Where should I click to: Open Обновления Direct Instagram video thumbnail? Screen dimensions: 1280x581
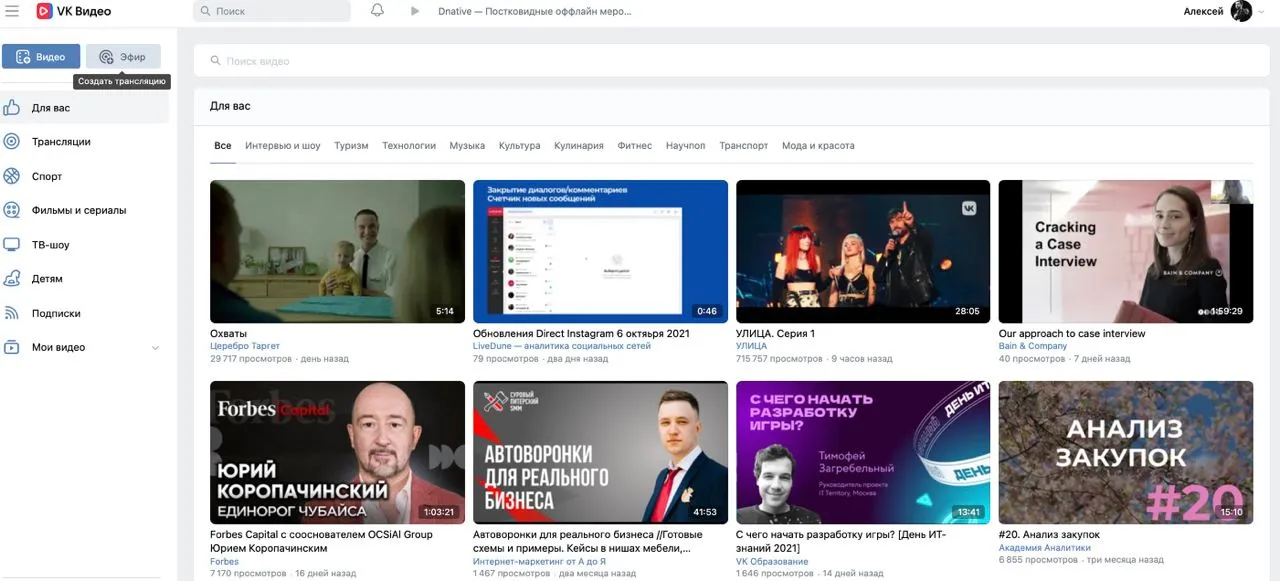[x=600, y=251]
